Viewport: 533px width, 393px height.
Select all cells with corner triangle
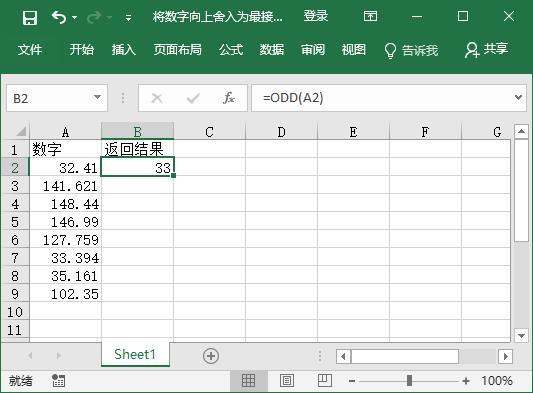coord(21,131)
